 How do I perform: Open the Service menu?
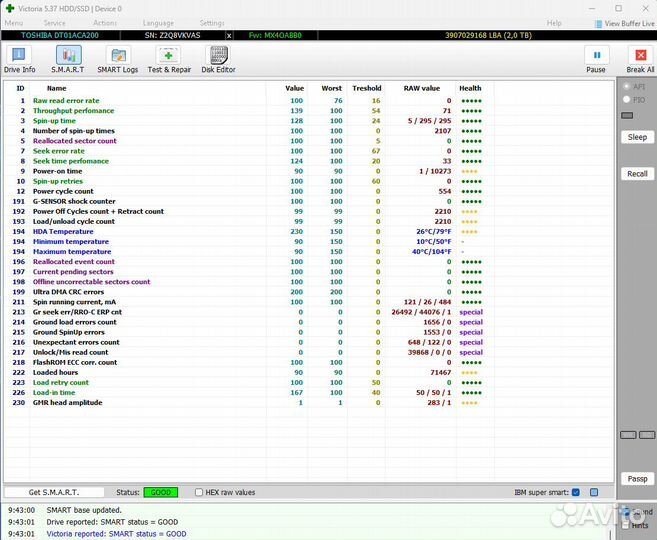pos(55,23)
